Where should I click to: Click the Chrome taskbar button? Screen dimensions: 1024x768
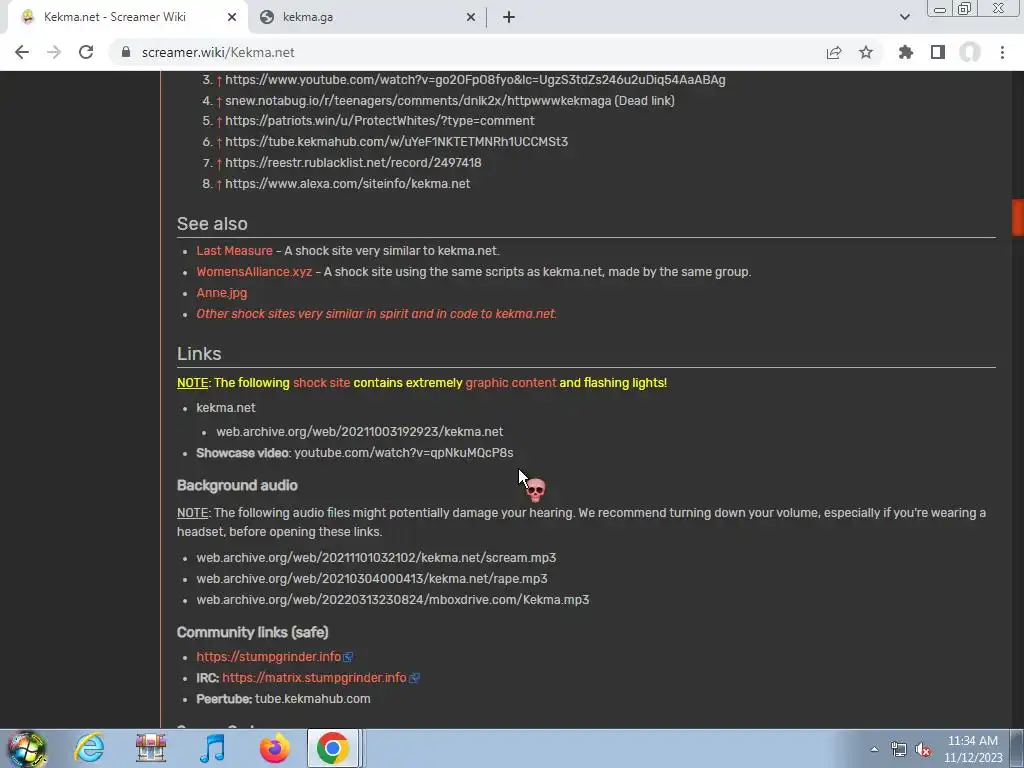(333, 748)
